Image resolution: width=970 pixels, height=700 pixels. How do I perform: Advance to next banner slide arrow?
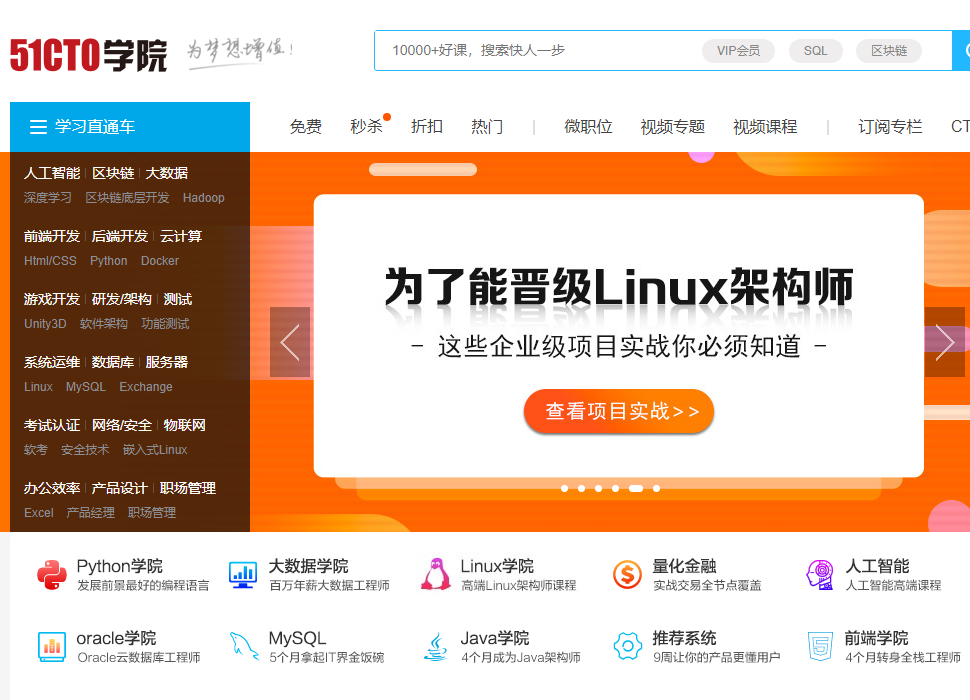[x=945, y=342]
